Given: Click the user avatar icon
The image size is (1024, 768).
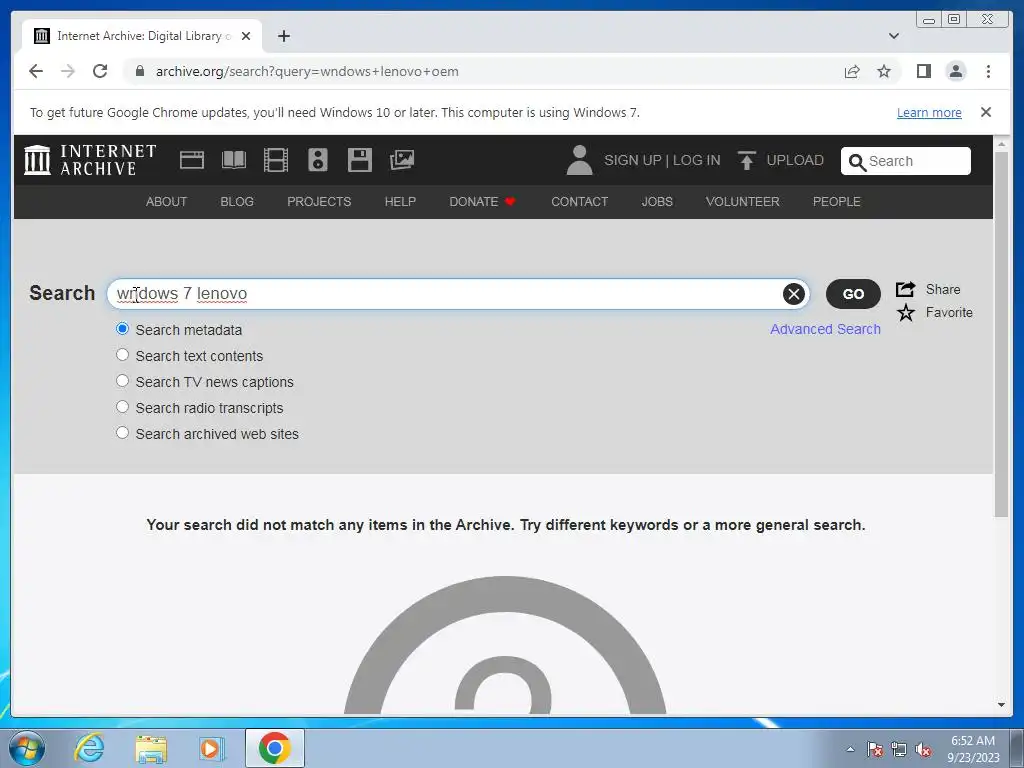Looking at the screenshot, I should point(579,160).
